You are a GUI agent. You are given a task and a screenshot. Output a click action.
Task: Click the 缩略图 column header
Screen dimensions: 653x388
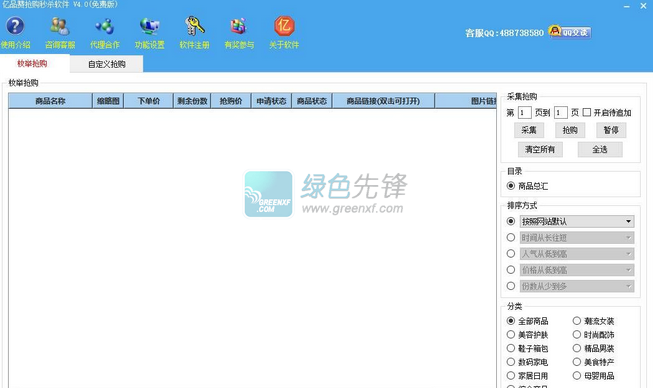(x=108, y=101)
